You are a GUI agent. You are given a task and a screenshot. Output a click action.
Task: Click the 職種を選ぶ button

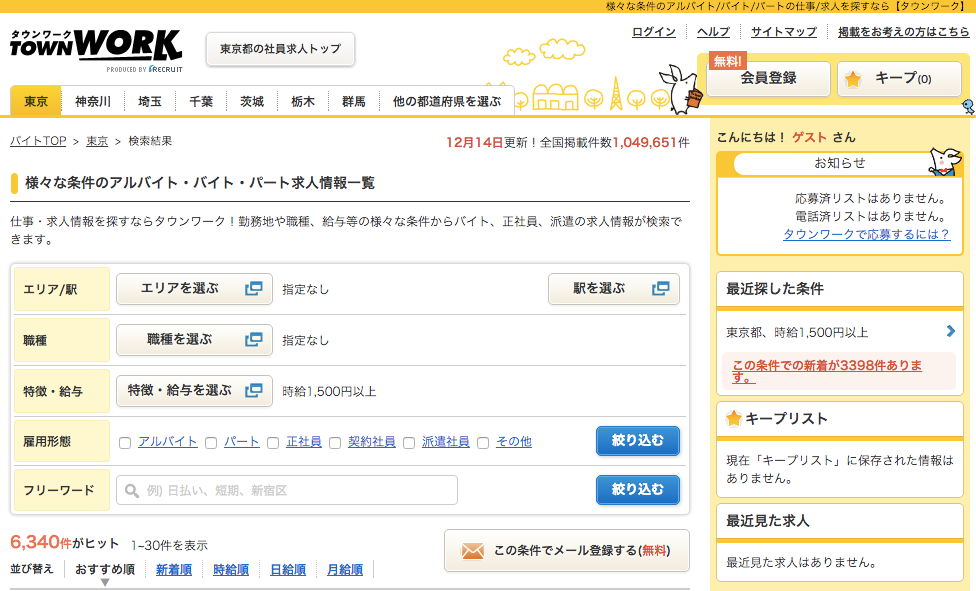click(x=194, y=339)
